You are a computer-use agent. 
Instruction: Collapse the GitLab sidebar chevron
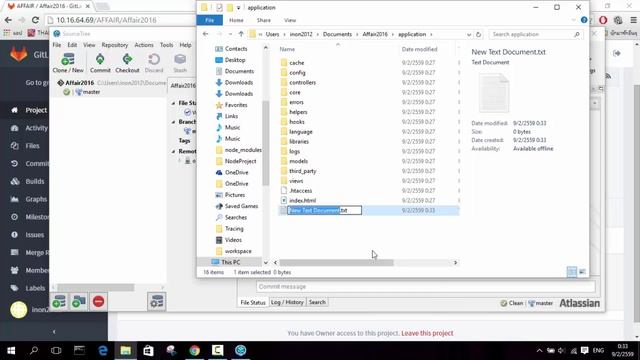[x=54, y=331]
